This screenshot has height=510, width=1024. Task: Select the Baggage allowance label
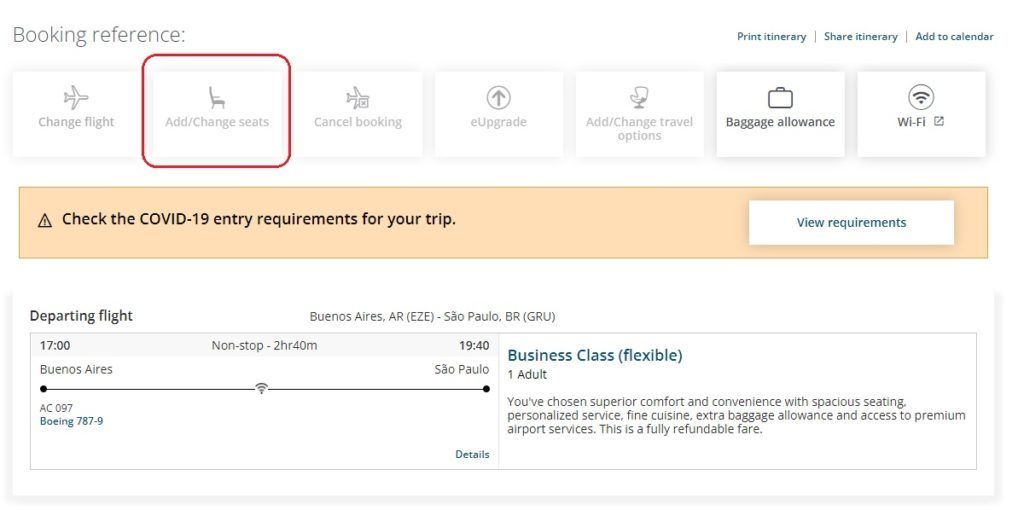tap(780, 122)
